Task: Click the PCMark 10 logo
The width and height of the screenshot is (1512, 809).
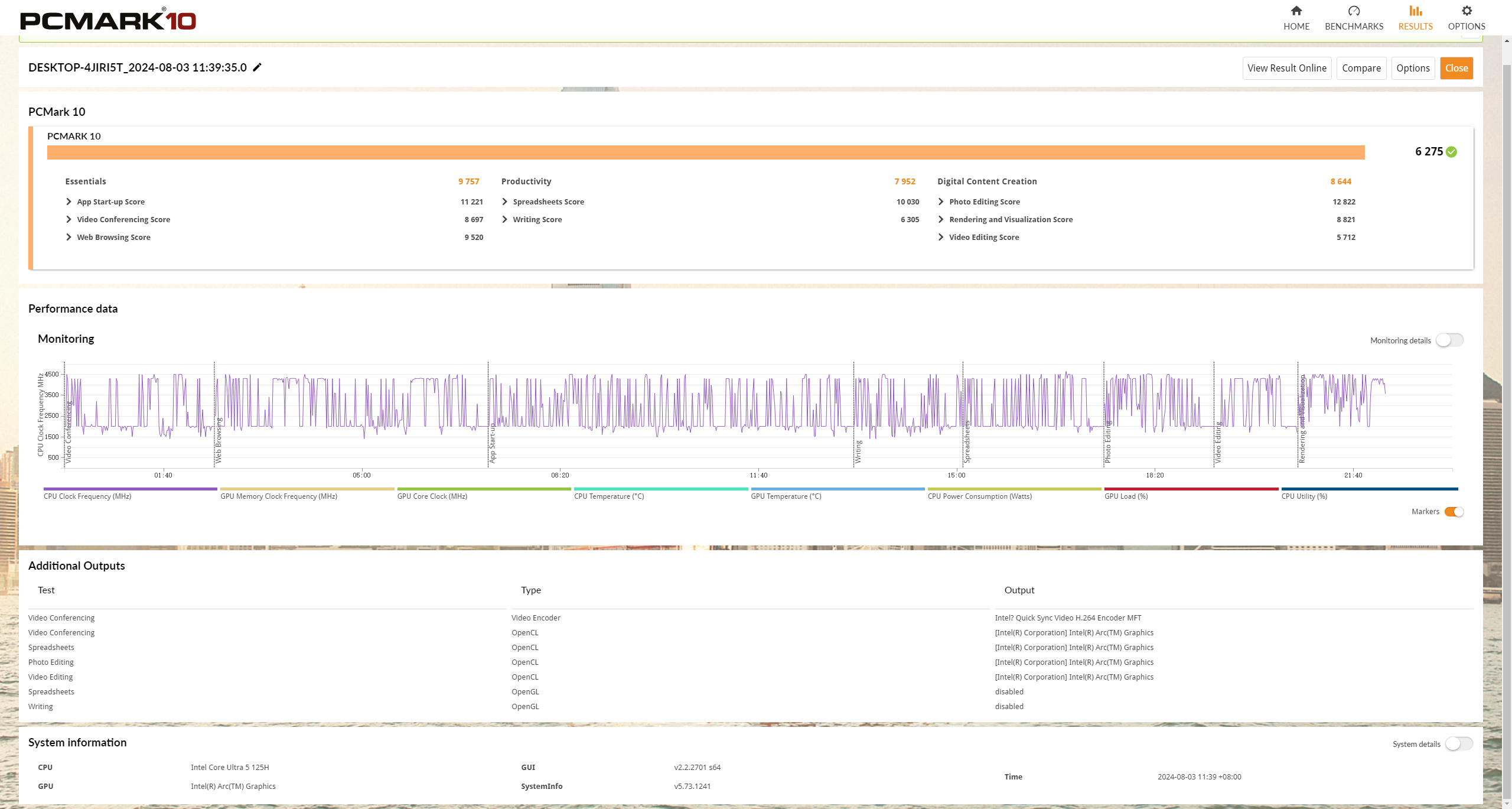Action: tap(108, 20)
